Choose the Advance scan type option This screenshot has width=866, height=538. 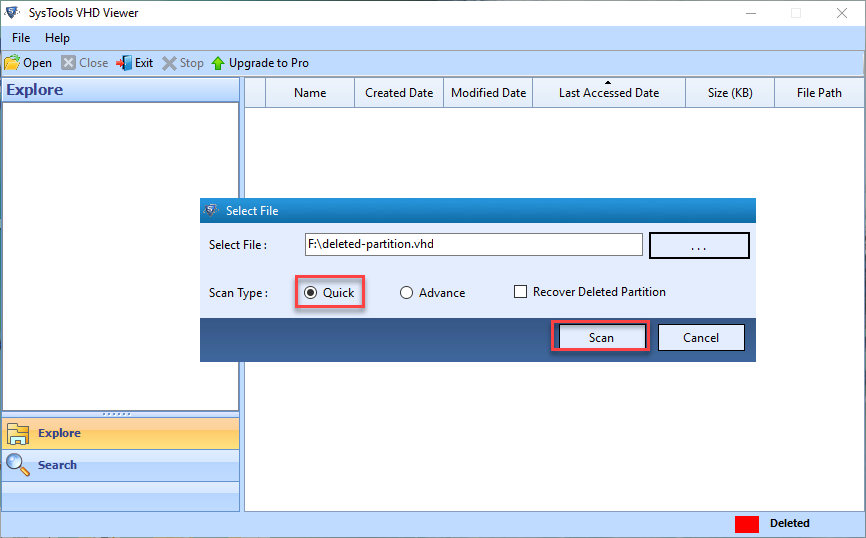[x=407, y=293]
